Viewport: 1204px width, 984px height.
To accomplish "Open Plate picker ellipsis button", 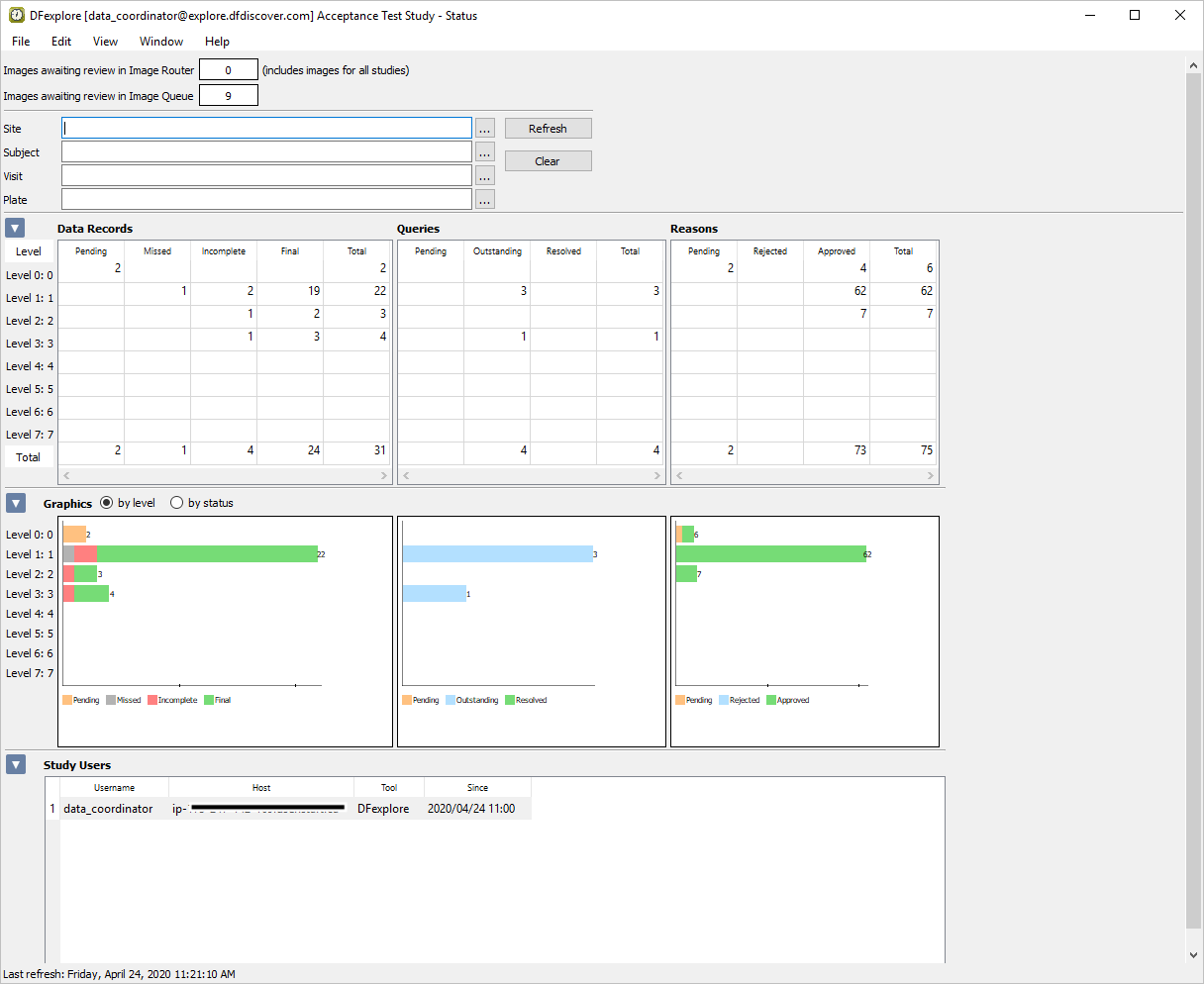I will [x=484, y=200].
